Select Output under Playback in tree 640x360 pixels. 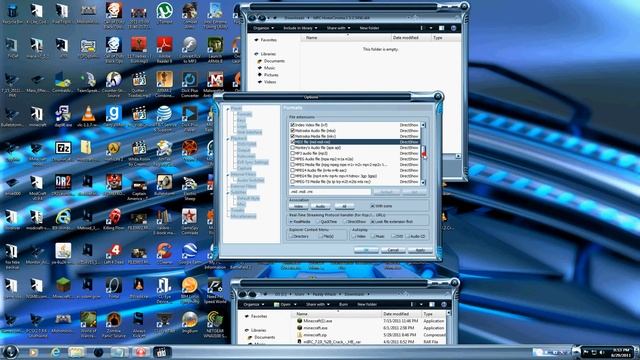point(244,151)
